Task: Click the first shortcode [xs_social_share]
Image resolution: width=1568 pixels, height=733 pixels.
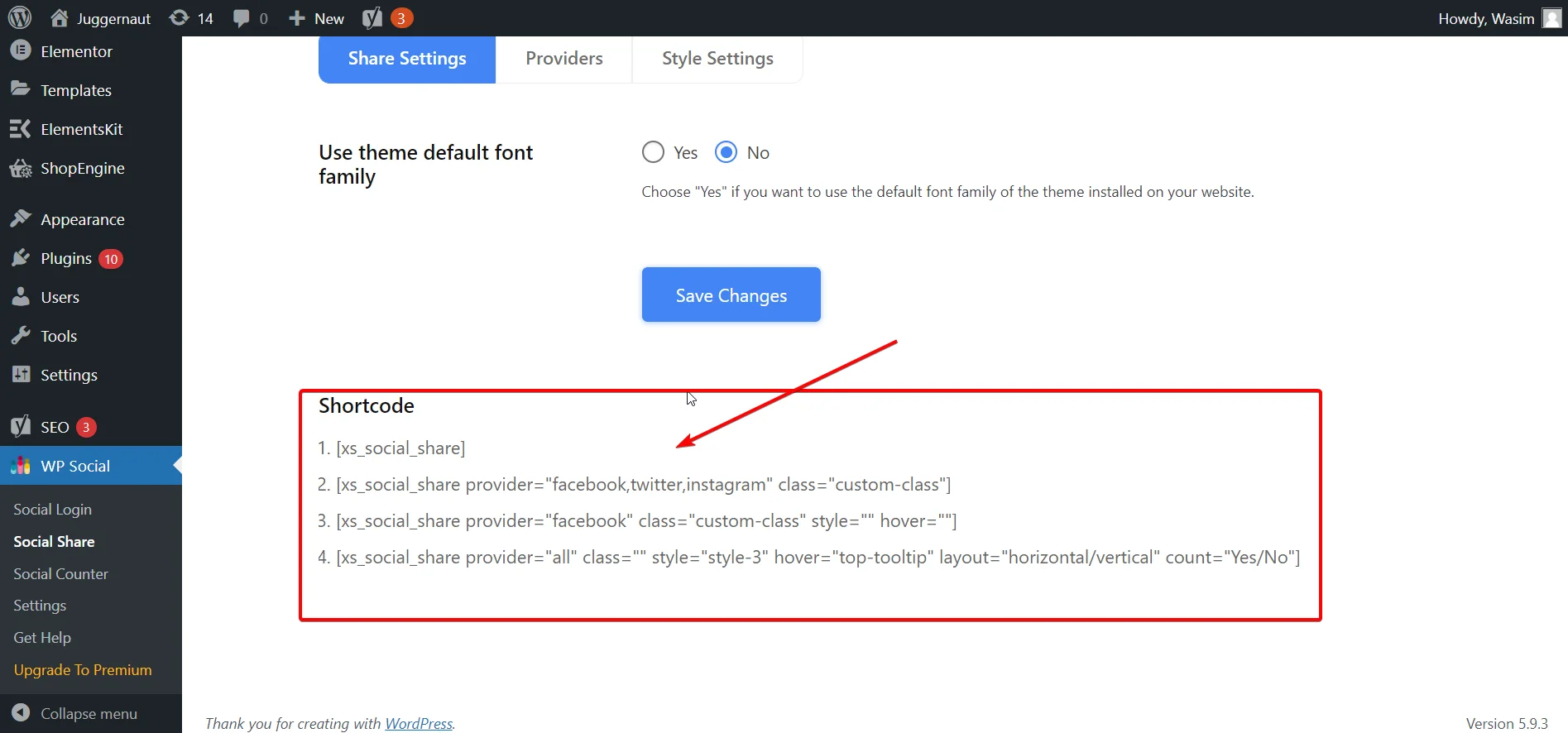Action: click(400, 448)
